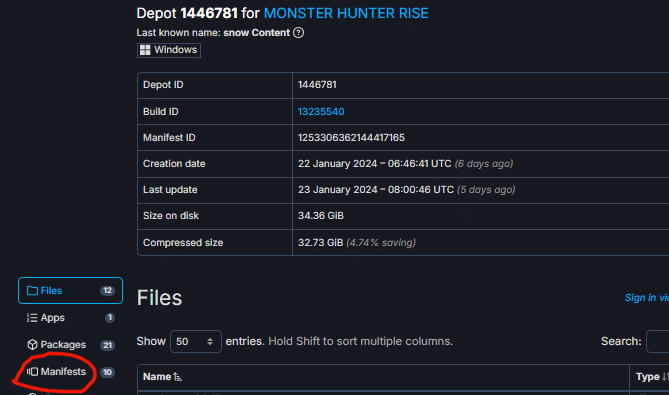Click the Windows platform badge

coord(169,50)
